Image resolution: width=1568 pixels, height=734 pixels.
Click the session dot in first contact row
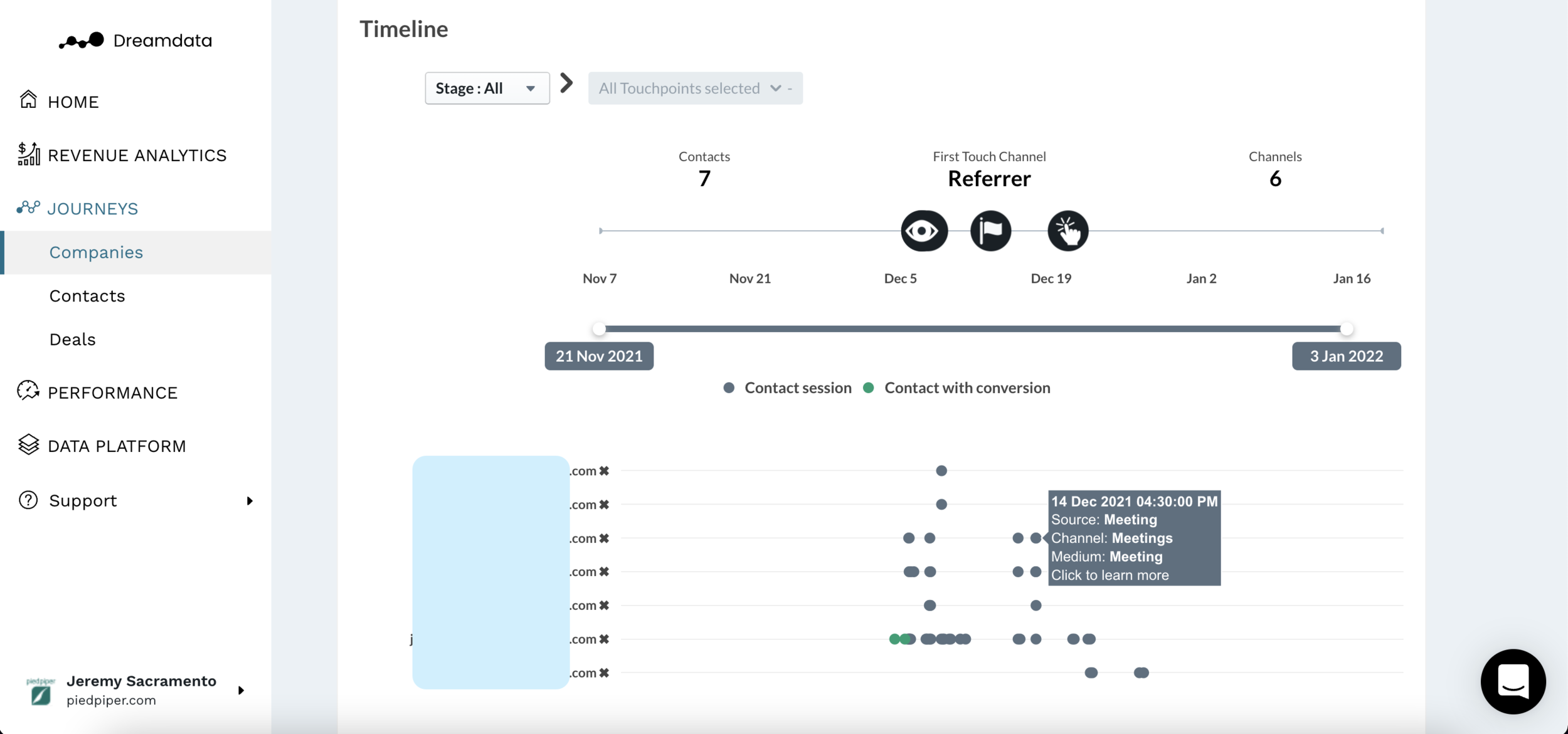point(941,471)
